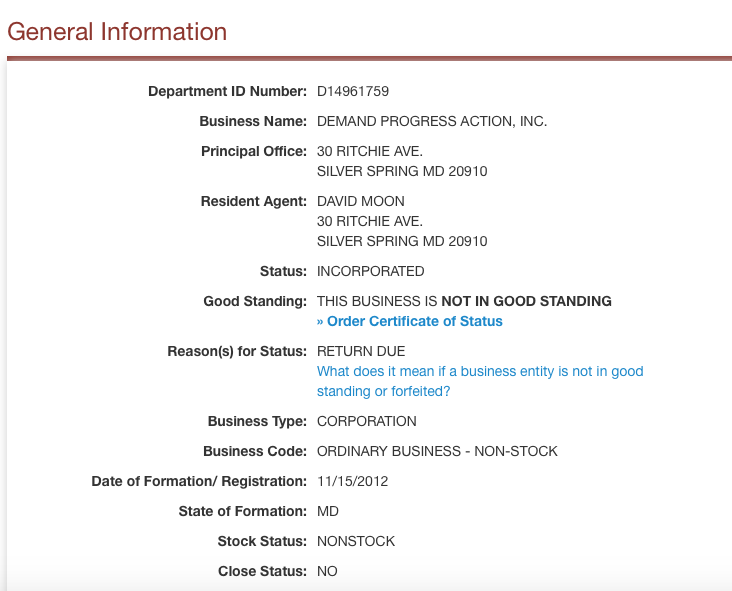Click the RETURN DUE reason text
732x591 pixels.
click(x=361, y=351)
